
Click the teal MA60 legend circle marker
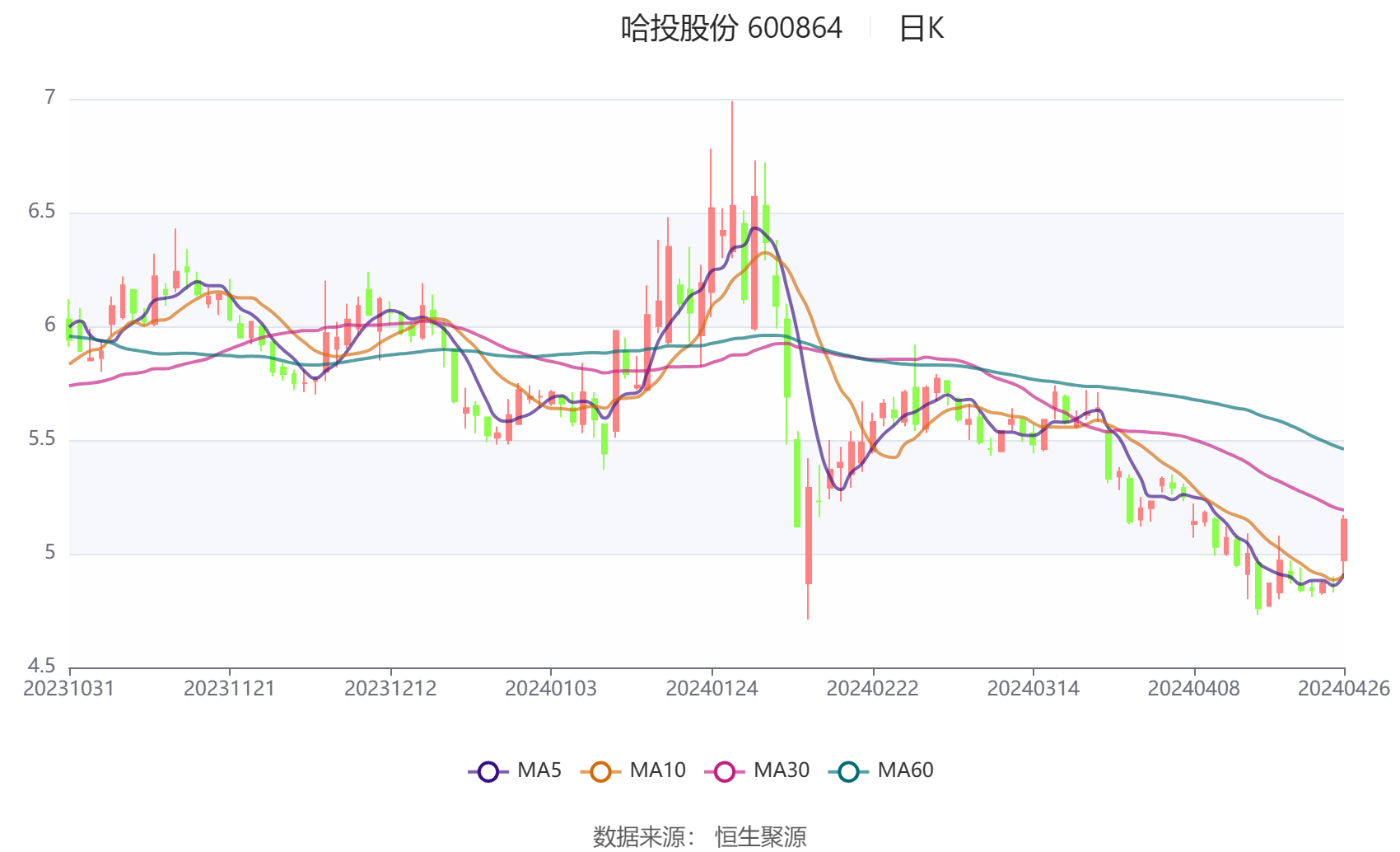[x=849, y=772]
